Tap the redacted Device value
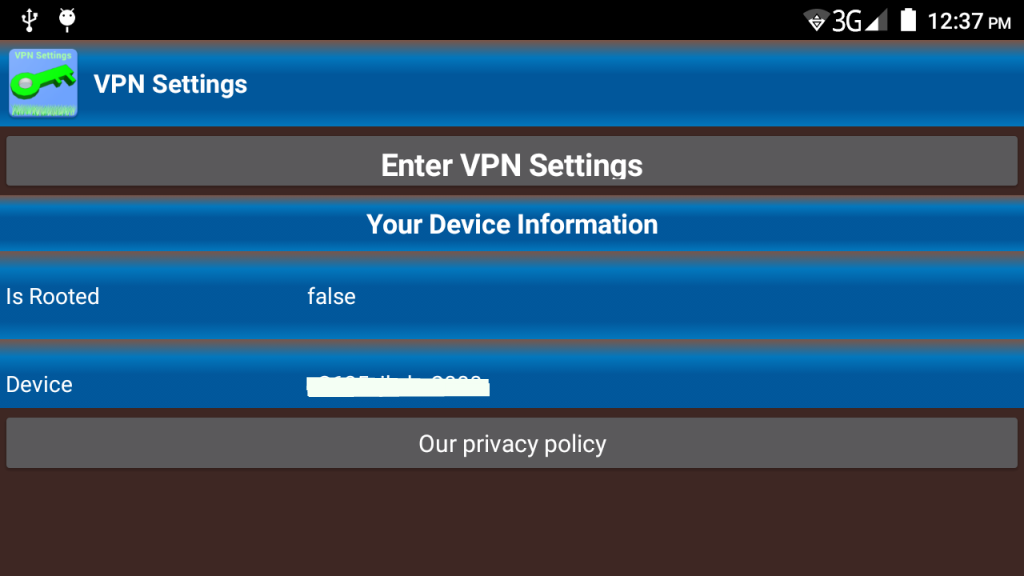 398,384
